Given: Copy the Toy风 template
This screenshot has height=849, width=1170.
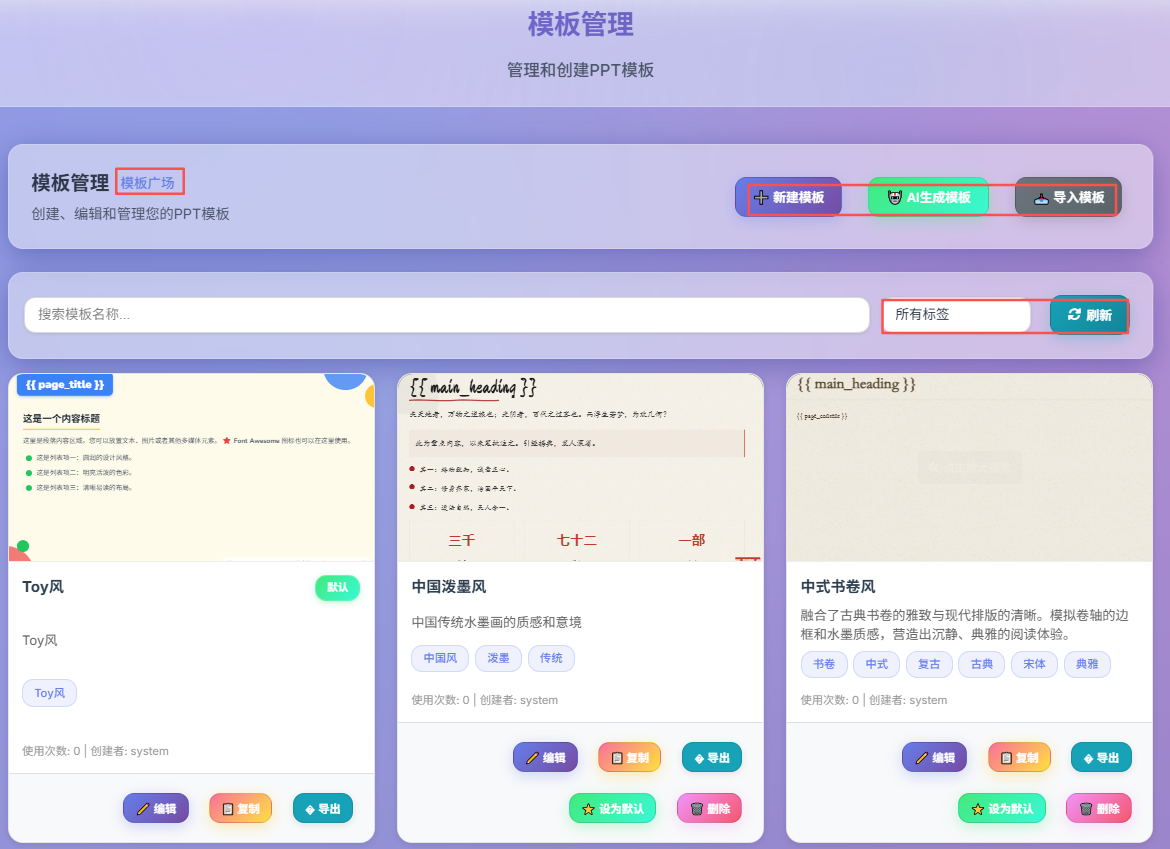Looking at the screenshot, I should tap(240, 809).
